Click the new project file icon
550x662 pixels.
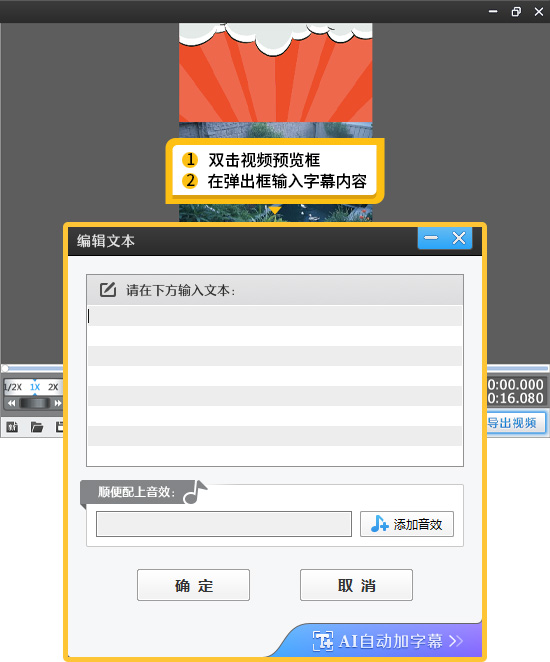(x=12, y=427)
